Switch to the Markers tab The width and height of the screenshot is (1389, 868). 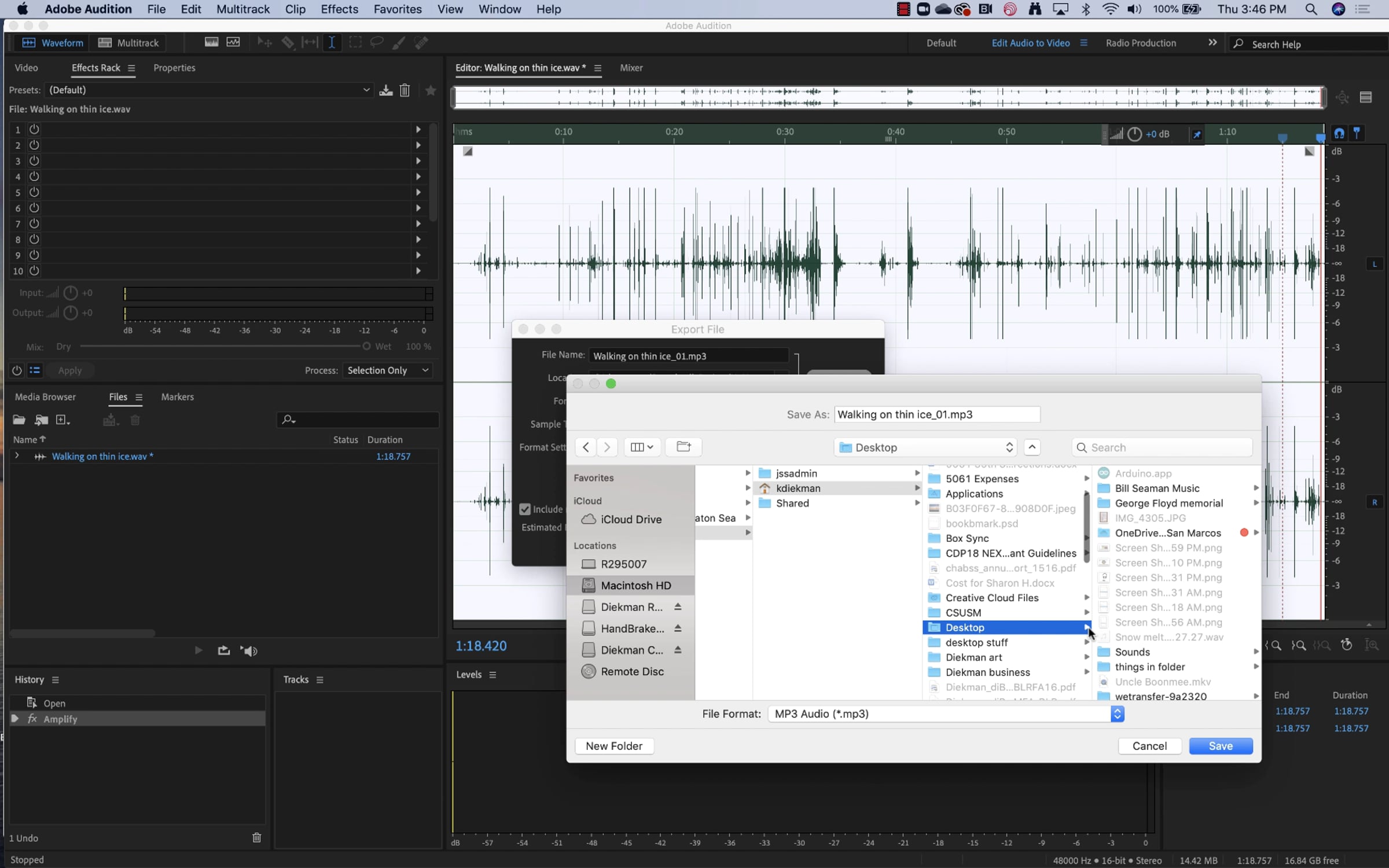pos(177,397)
